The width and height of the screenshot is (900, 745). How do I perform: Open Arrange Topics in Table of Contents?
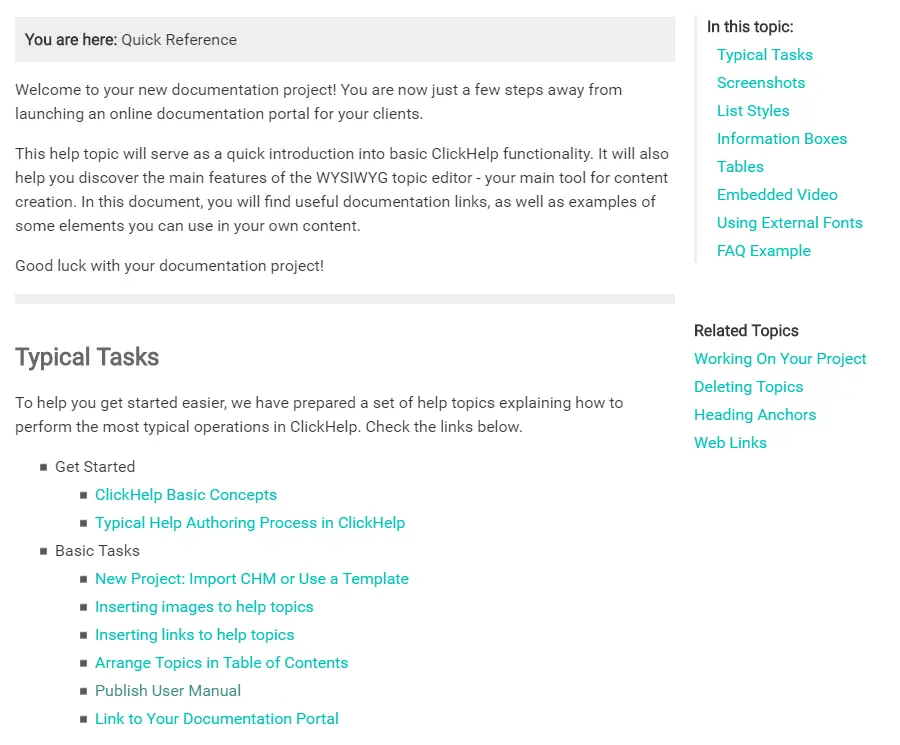click(221, 663)
